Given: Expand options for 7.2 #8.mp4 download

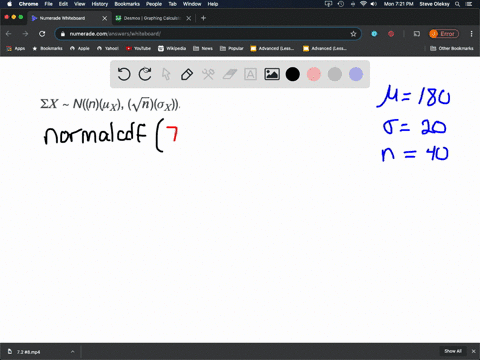Looking at the screenshot, I should pos(73,352).
